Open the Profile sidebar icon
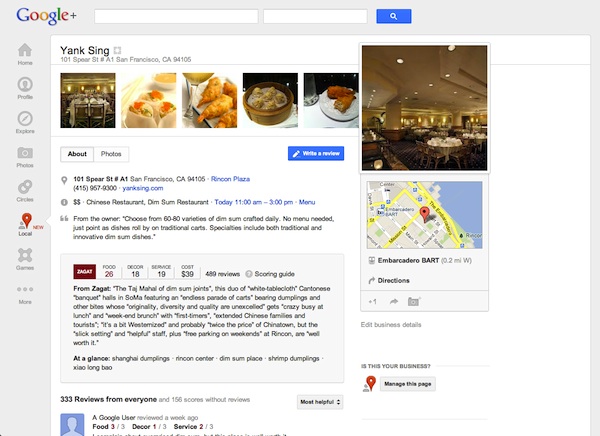600x436 pixels. (x=24, y=89)
